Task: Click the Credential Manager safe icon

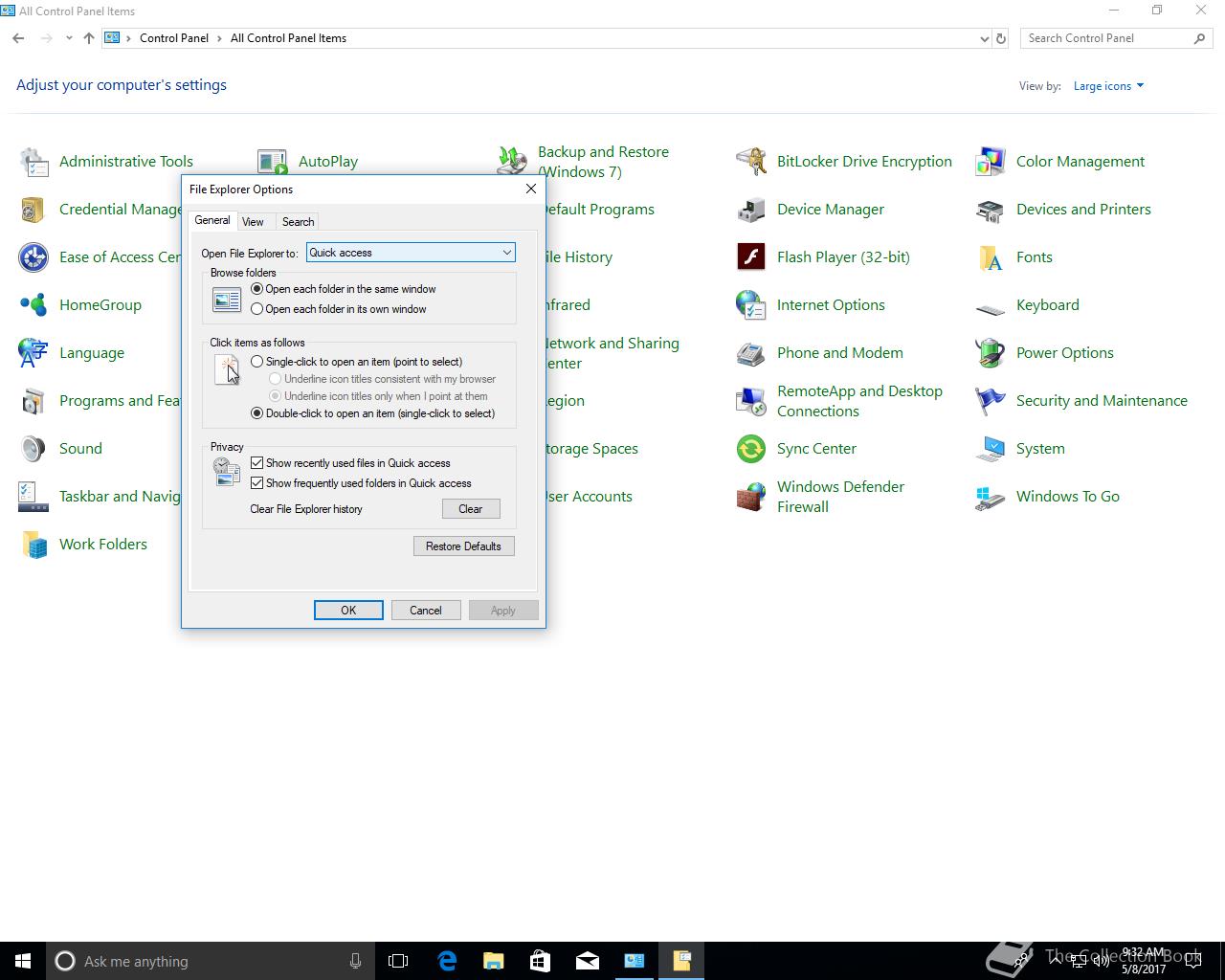Action: tap(33, 210)
